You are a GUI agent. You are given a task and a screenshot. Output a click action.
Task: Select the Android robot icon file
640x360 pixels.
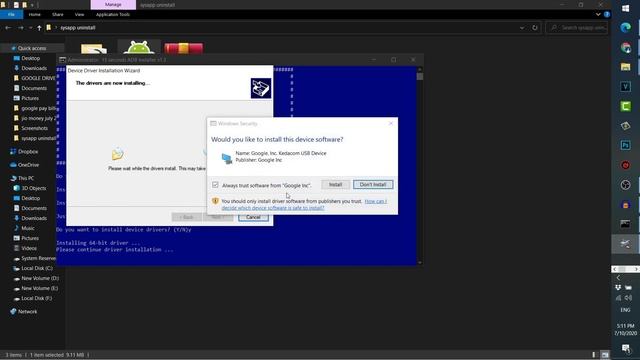tap(139, 47)
